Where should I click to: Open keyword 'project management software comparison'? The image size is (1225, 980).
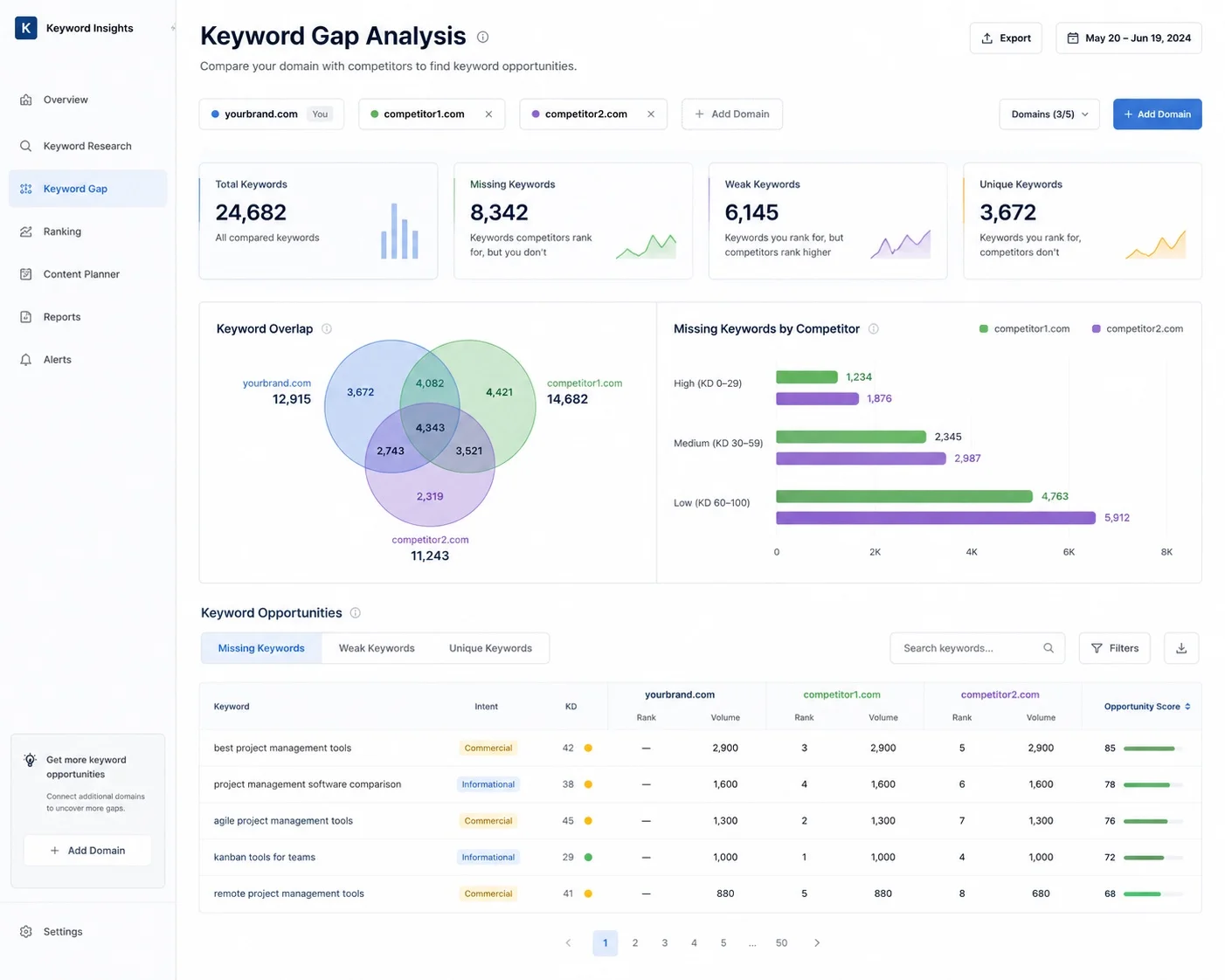coord(308,784)
